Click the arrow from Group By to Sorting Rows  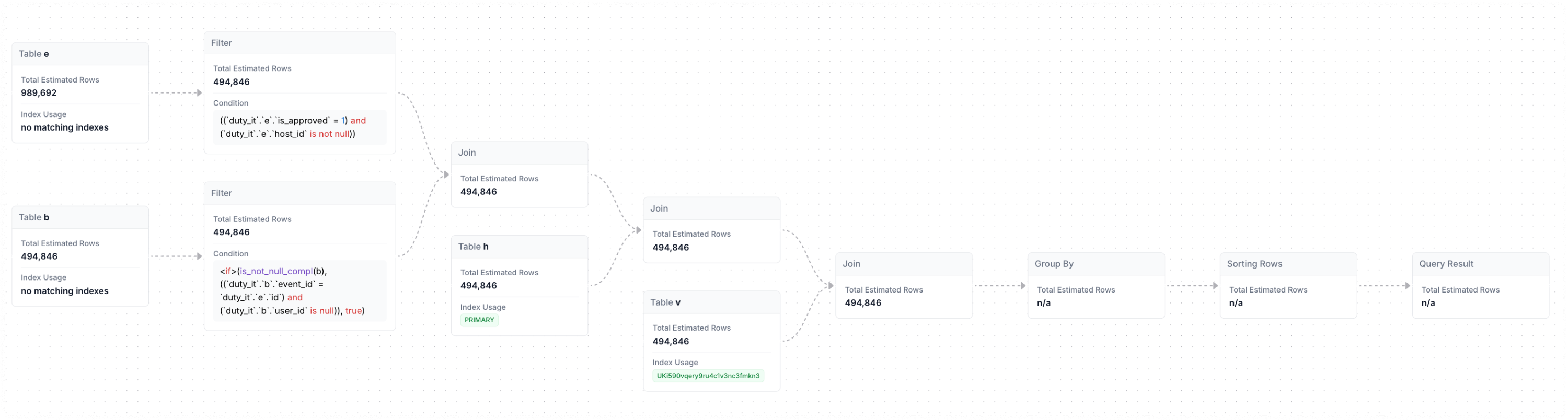1192,285
